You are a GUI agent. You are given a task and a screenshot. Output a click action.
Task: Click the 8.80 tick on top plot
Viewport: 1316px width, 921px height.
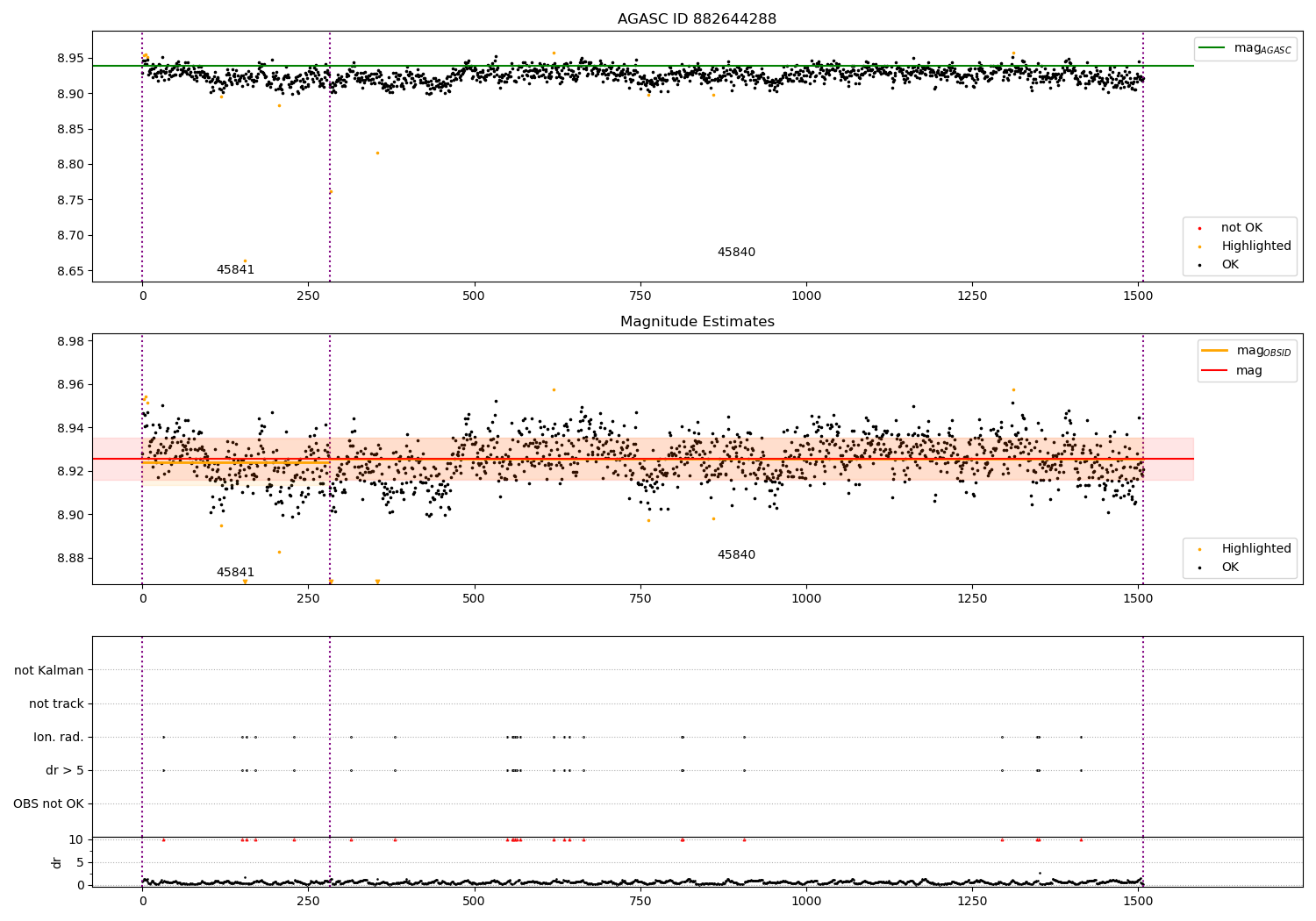71,165
